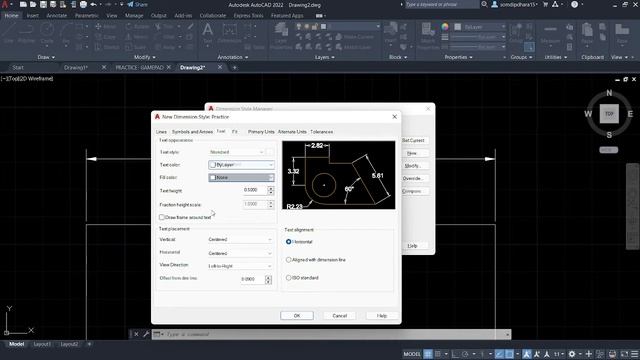This screenshot has width=640, height=360.
Task: Open the Alternate Units tab
Action: click(292, 132)
